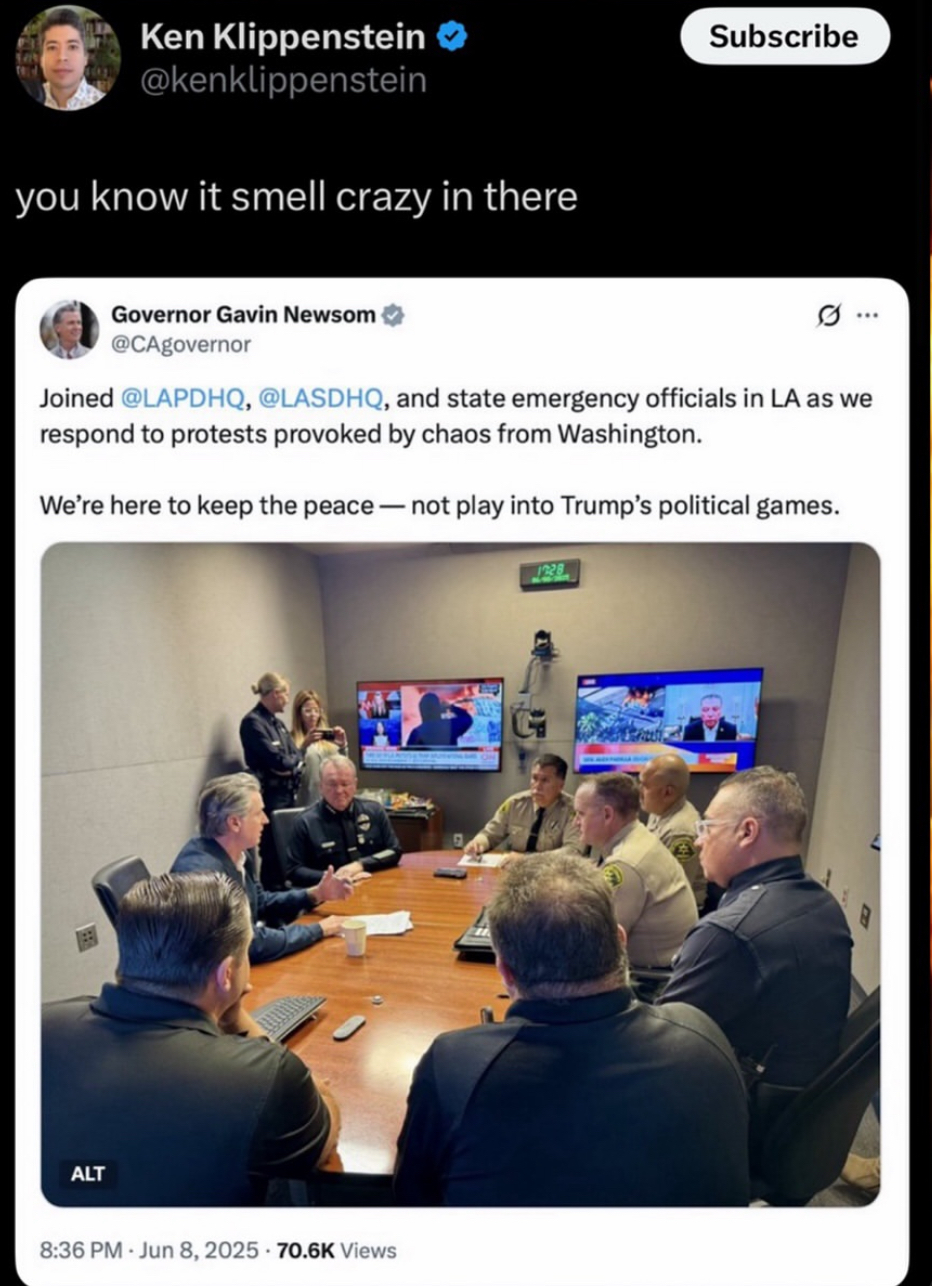
Task: Click the Grok slash-circle icon
Action: (x=827, y=318)
